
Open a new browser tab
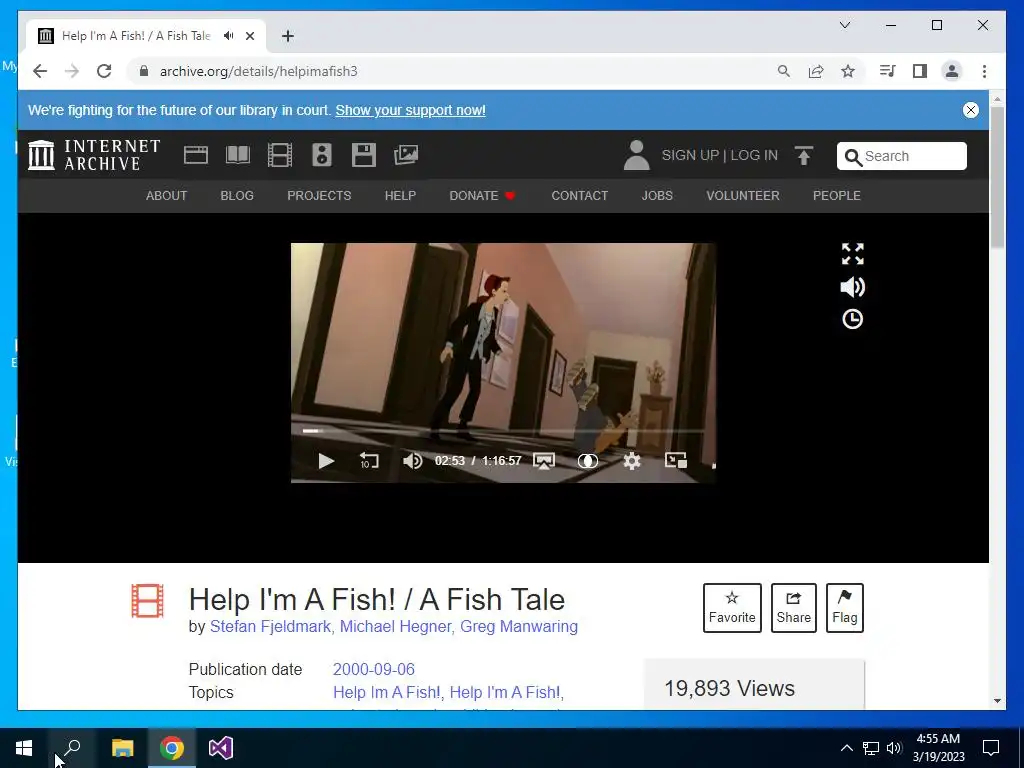pos(288,36)
